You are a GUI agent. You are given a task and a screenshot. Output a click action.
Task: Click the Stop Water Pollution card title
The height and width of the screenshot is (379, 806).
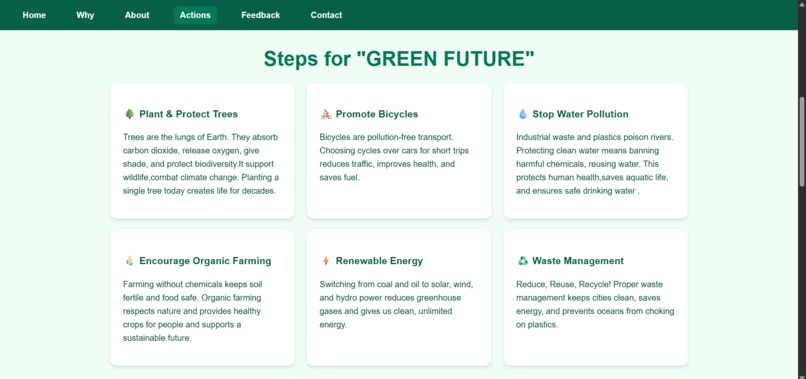click(x=580, y=114)
